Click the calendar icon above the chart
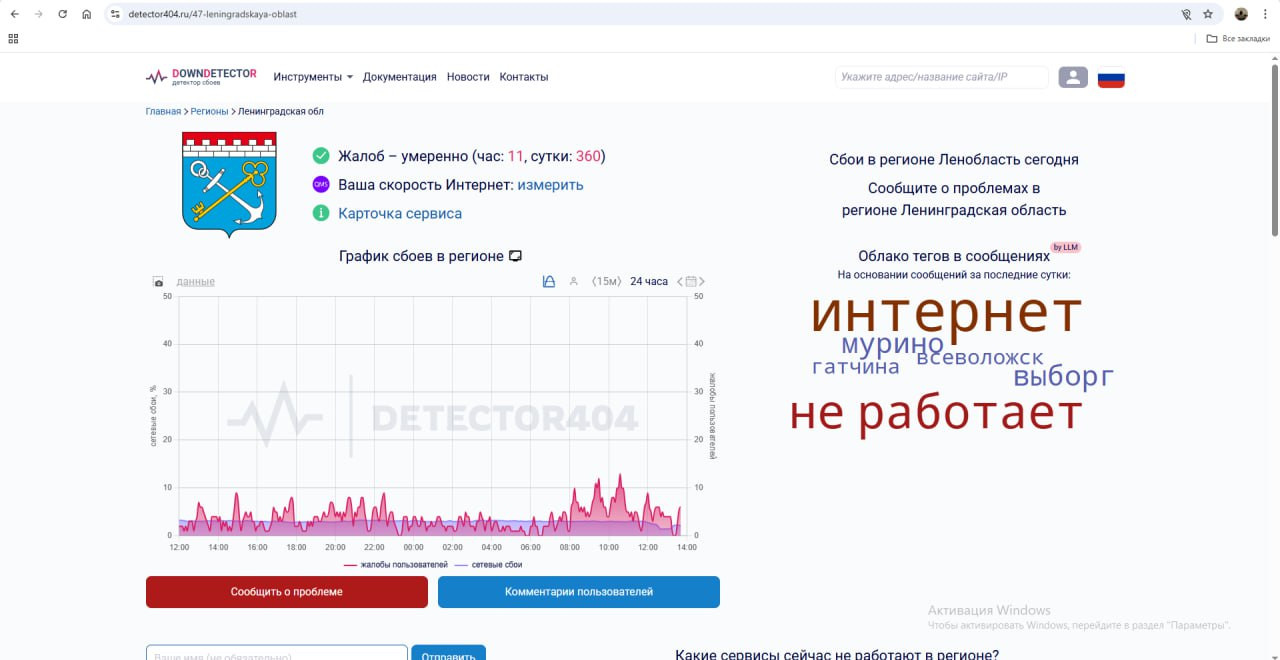 pos(691,282)
